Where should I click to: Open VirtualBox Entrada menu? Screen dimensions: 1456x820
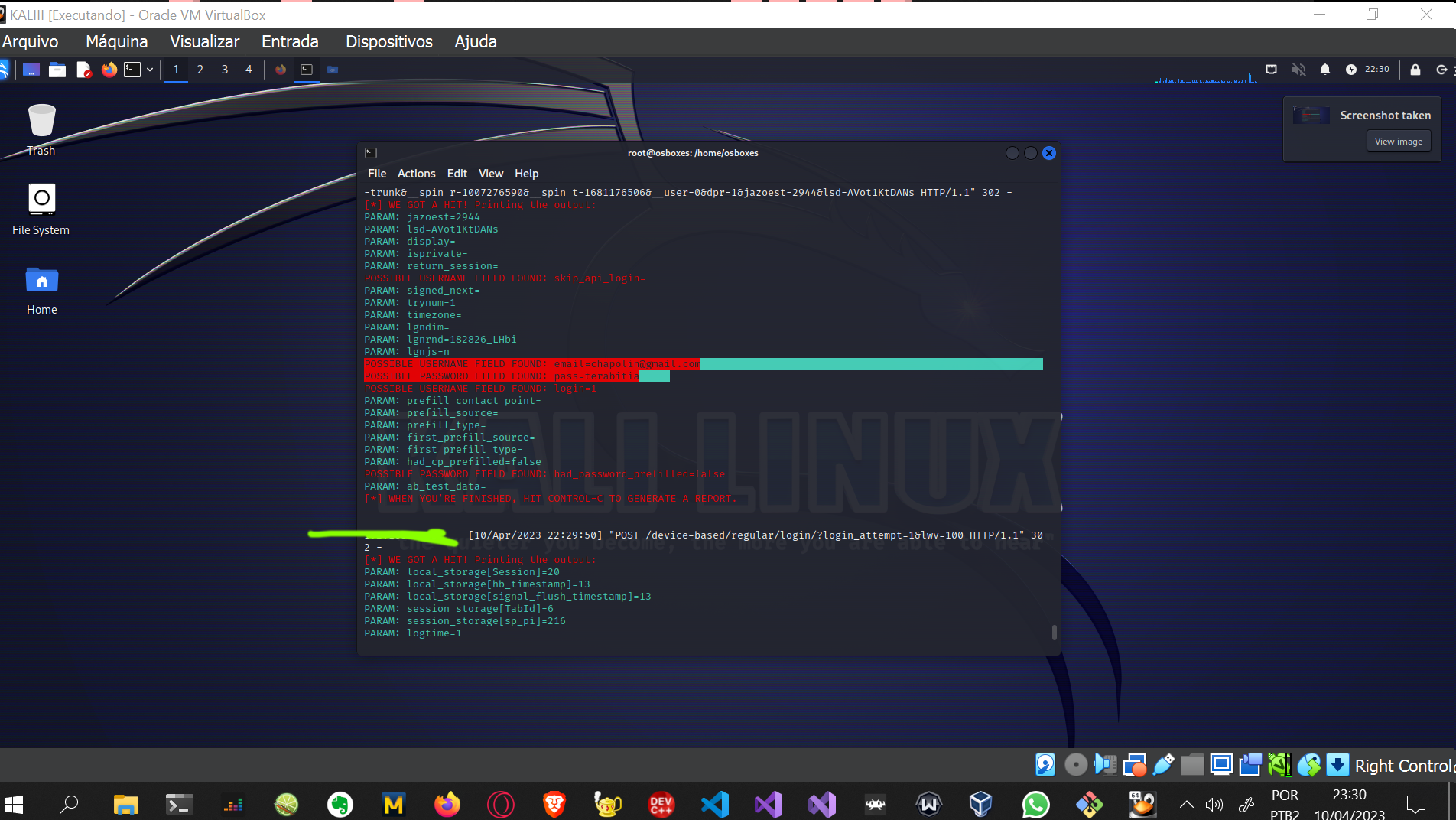pos(290,42)
